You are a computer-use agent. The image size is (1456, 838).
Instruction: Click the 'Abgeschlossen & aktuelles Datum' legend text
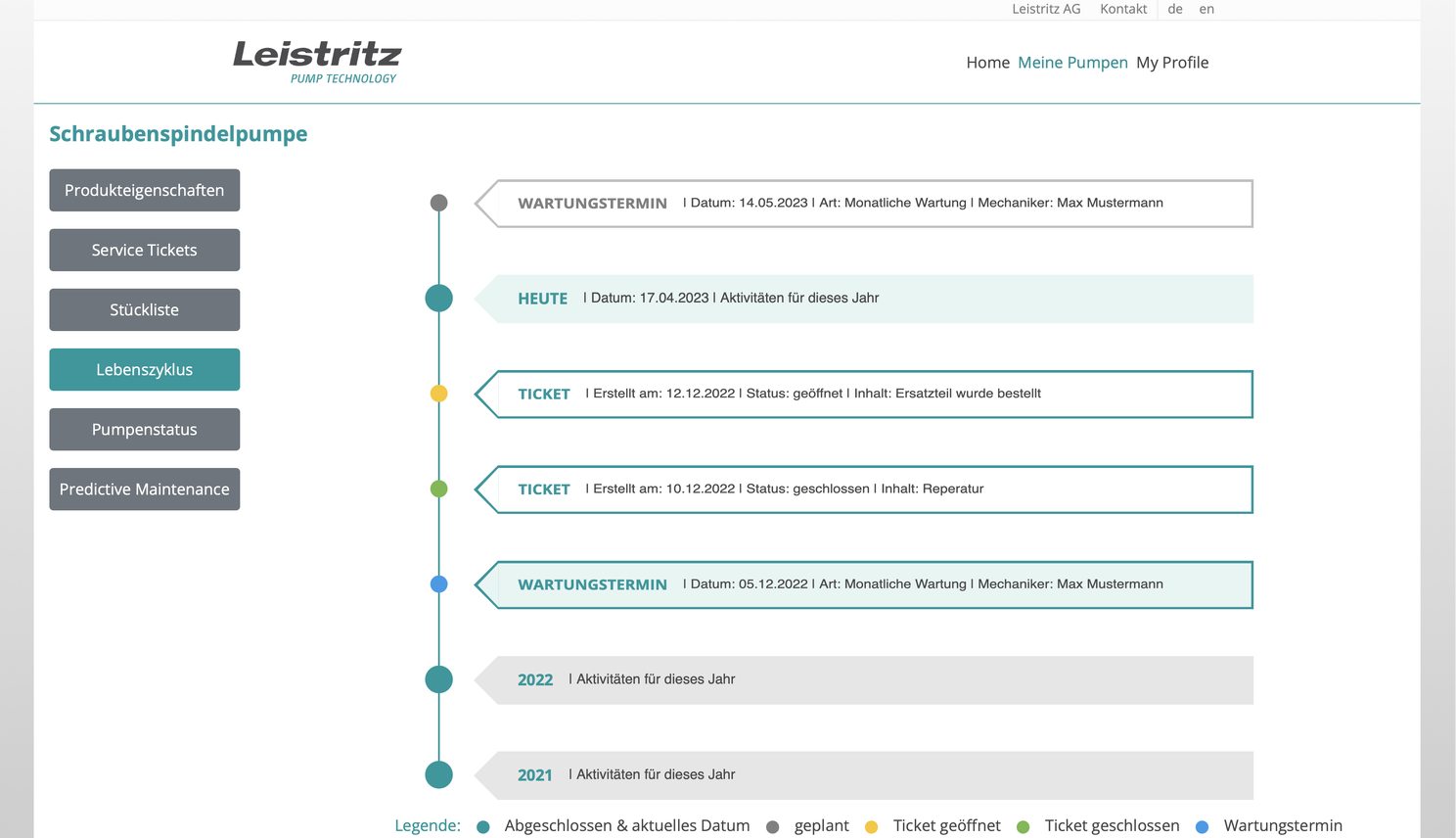tap(627, 825)
